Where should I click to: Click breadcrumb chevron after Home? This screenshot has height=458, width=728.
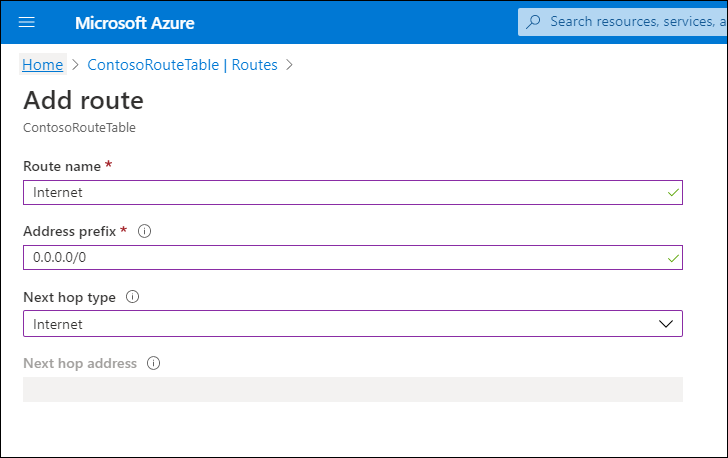tap(75, 65)
